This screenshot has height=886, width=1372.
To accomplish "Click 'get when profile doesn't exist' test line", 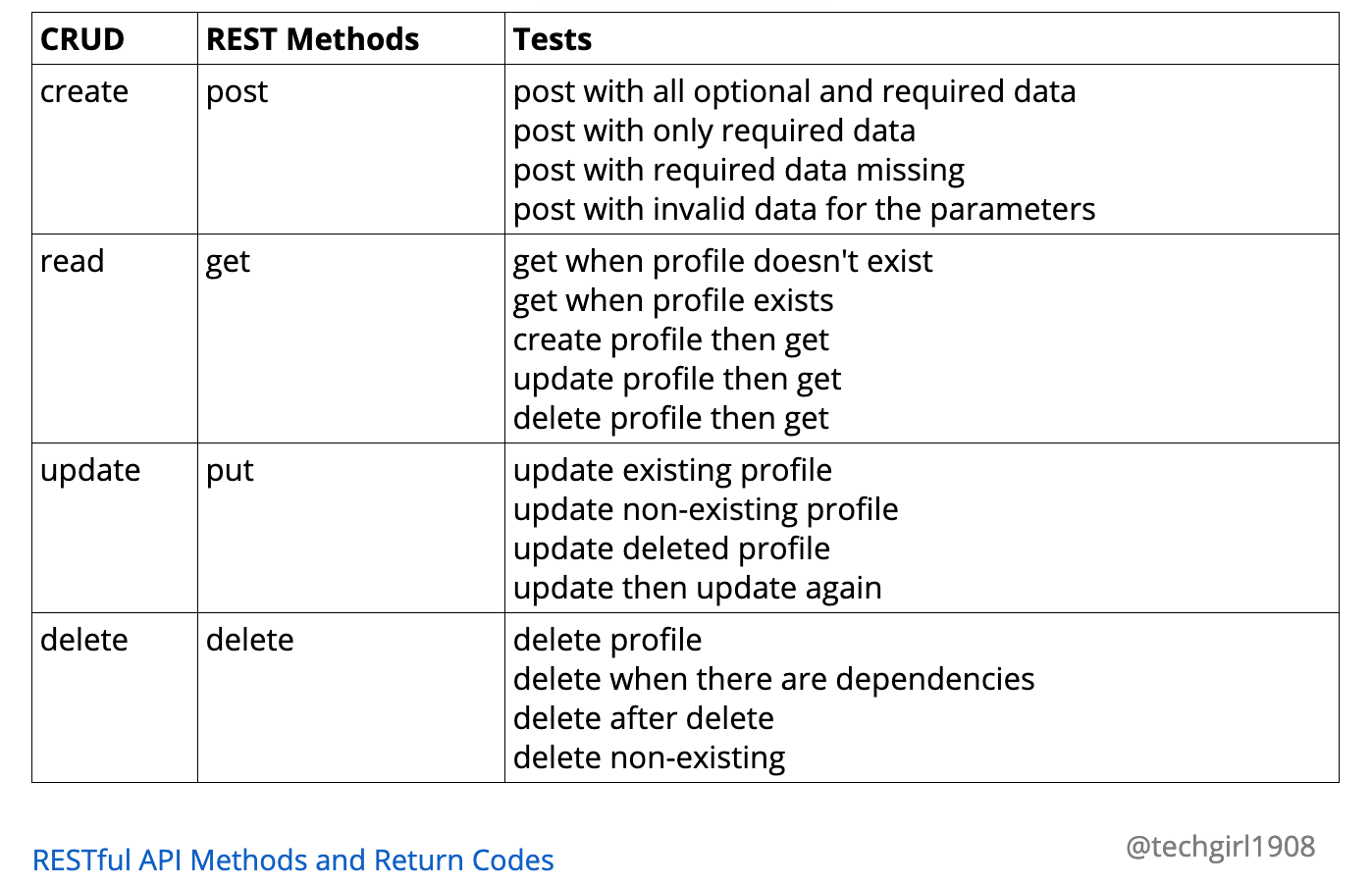I will pyautogui.click(x=722, y=261).
